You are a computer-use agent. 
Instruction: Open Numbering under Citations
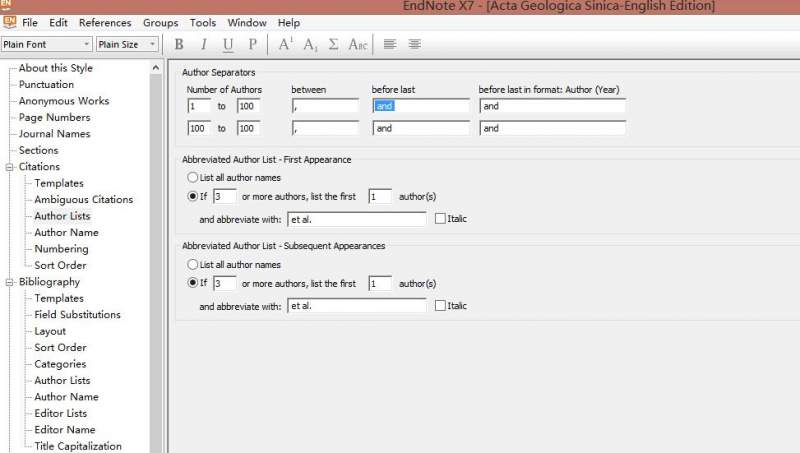click(x=61, y=249)
